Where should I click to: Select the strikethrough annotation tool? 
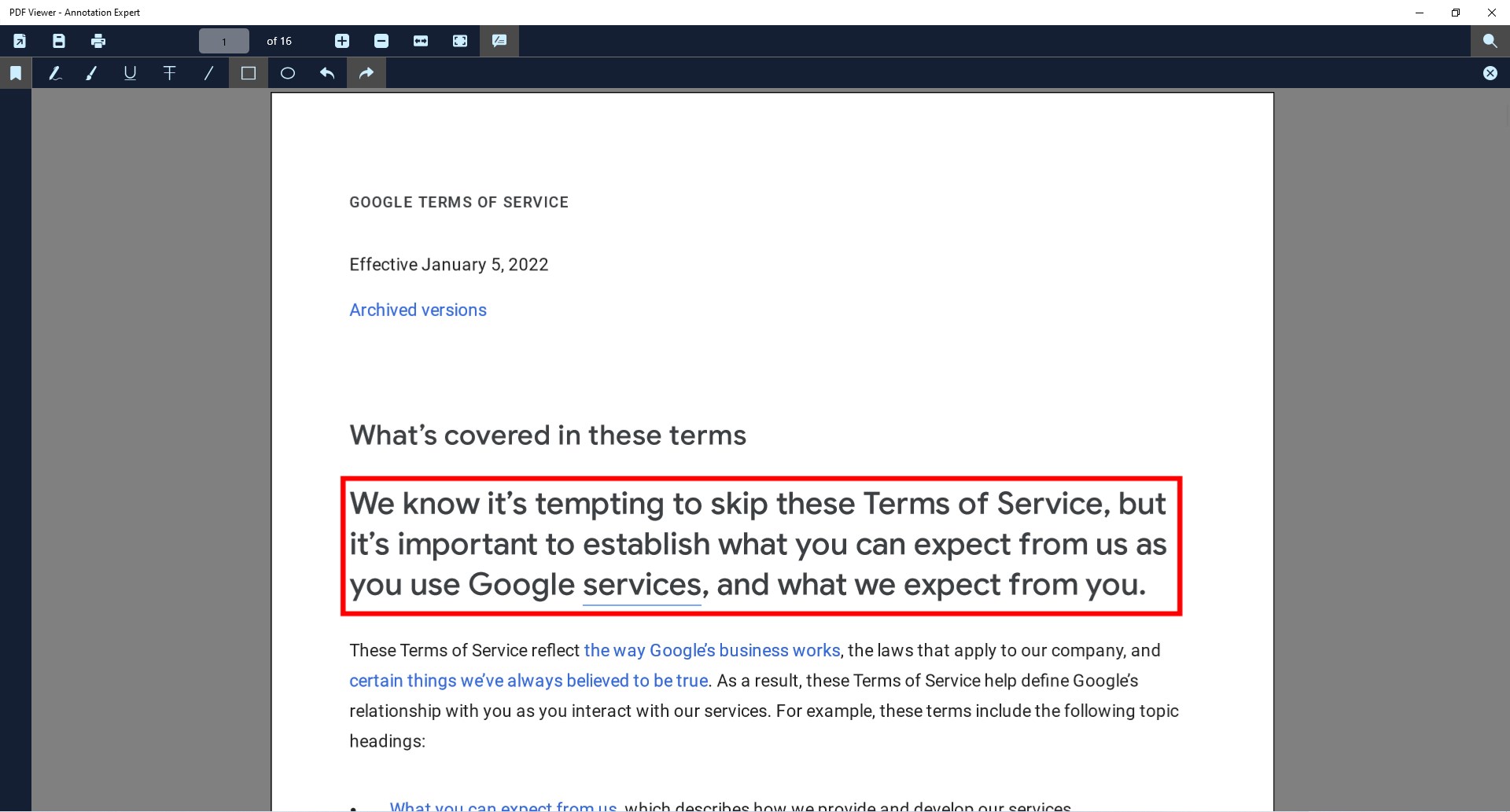(170, 73)
